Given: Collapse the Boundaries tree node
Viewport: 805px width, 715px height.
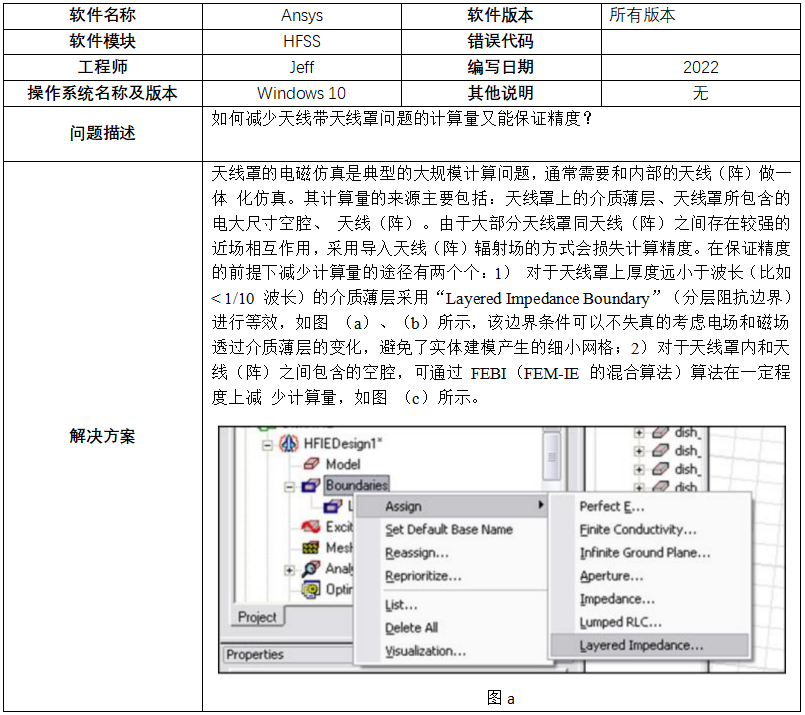Looking at the screenshot, I should (x=290, y=486).
